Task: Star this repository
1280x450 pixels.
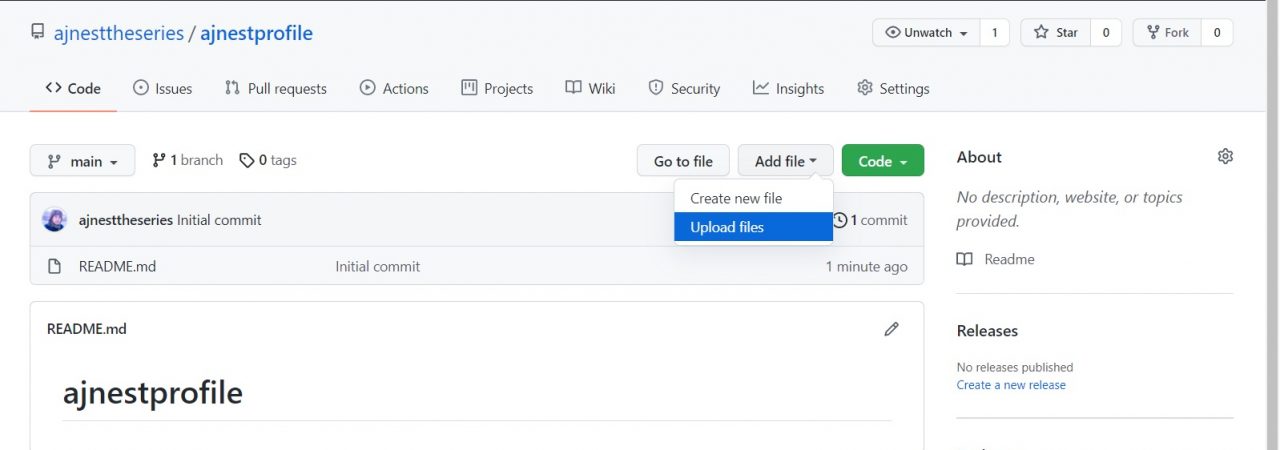Action: click(x=1055, y=32)
